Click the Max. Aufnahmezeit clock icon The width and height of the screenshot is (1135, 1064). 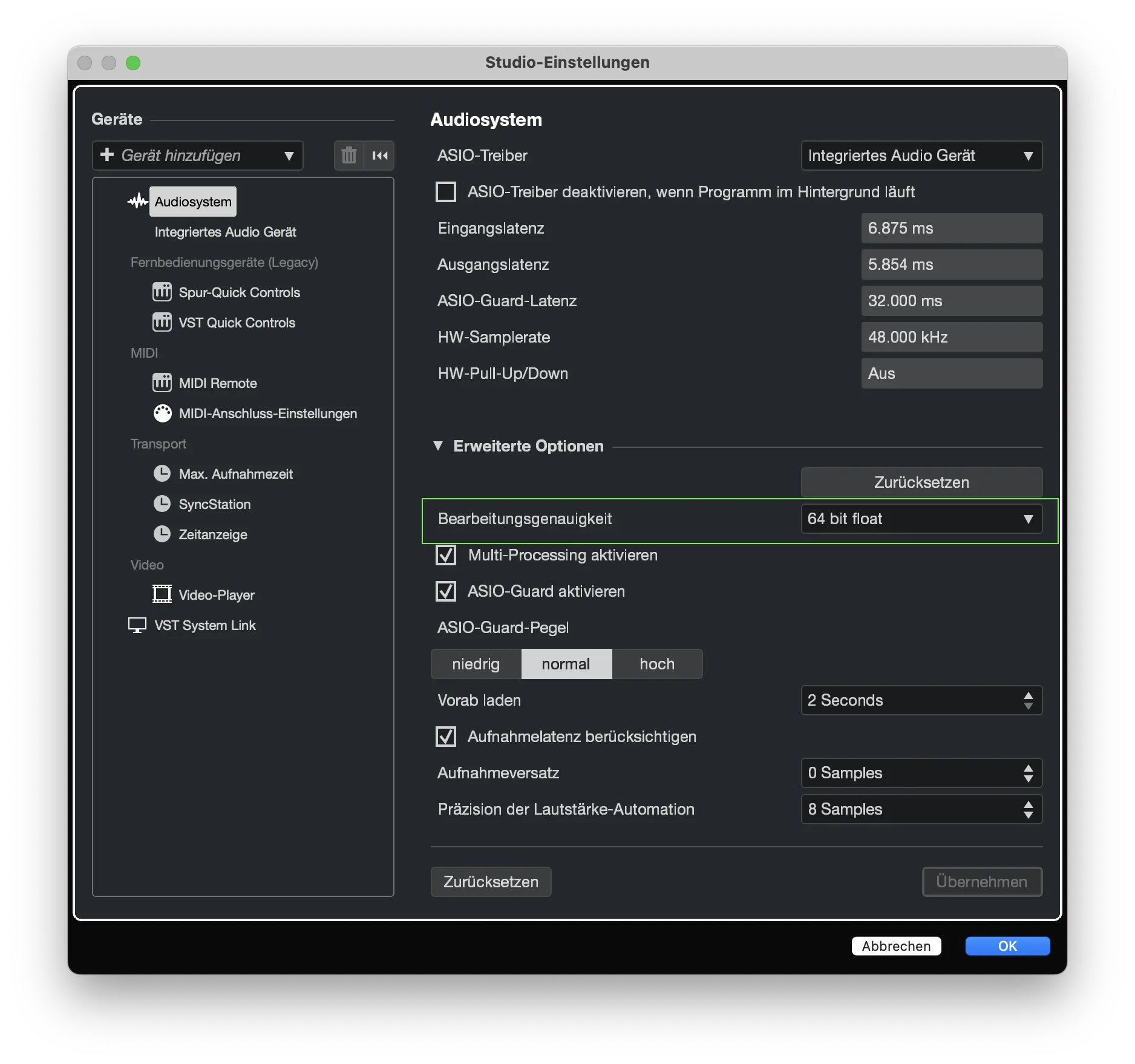162,473
